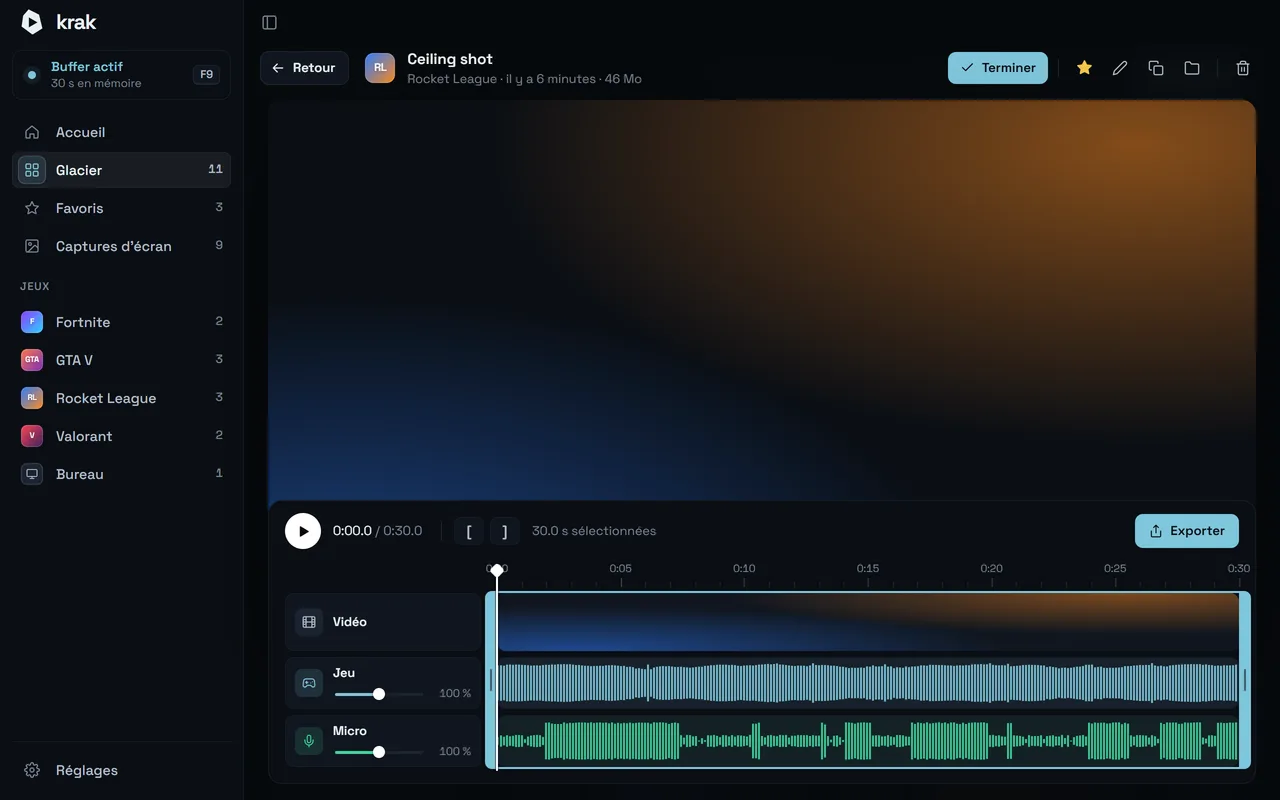
Task: Click the "Ceiling shot" clip title
Action: coord(450,59)
